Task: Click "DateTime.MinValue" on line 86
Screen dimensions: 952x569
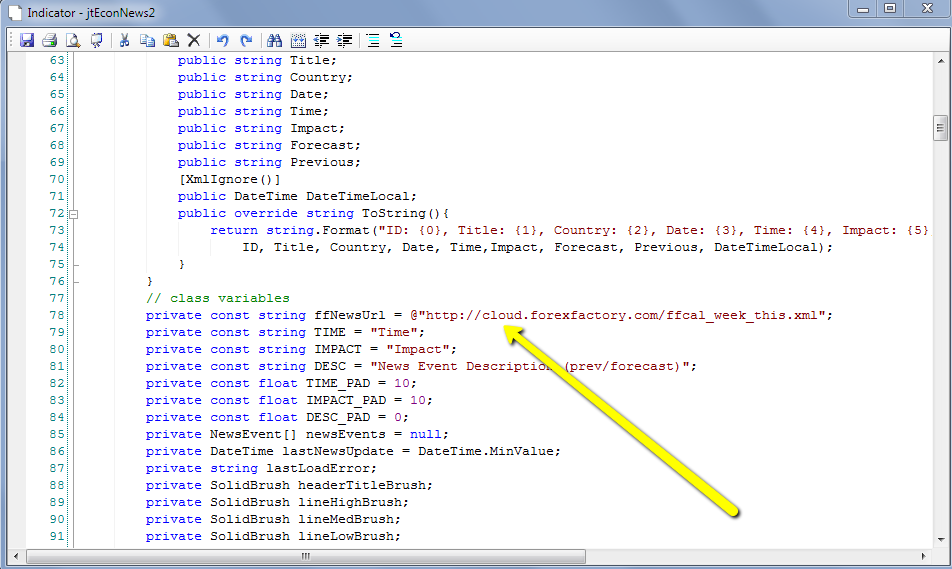Action: click(486, 451)
